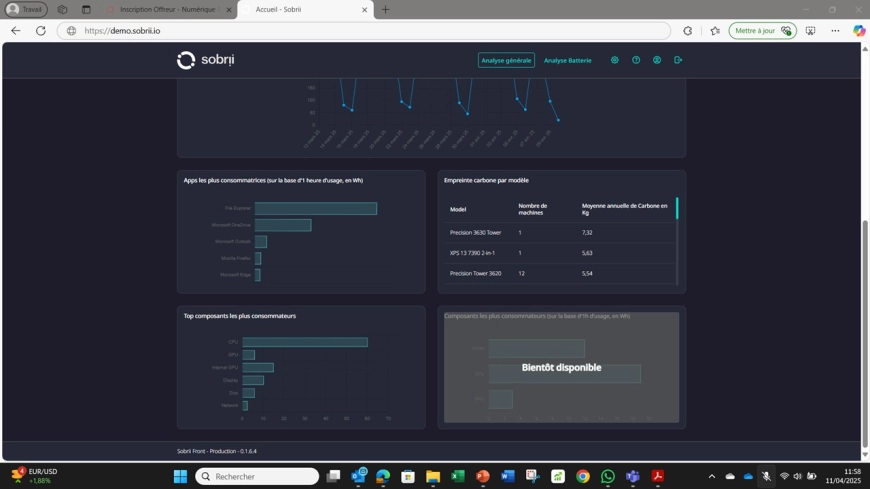Screen dimensions: 870x489
Task: Select the Accueil - Sobrii browser tab
Action: pos(306,9)
